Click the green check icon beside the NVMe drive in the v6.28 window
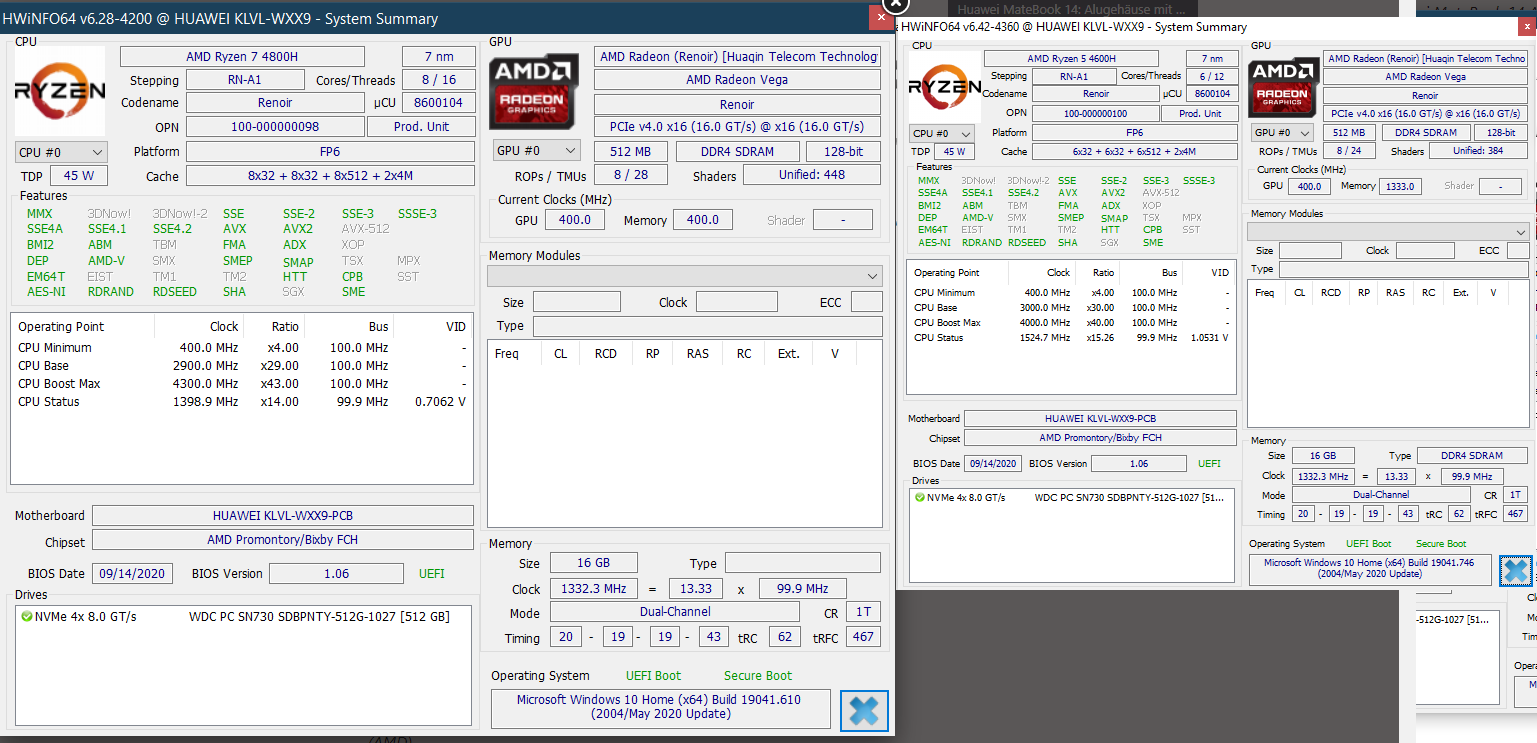This screenshot has width=1537, height=743. (26, 617)
